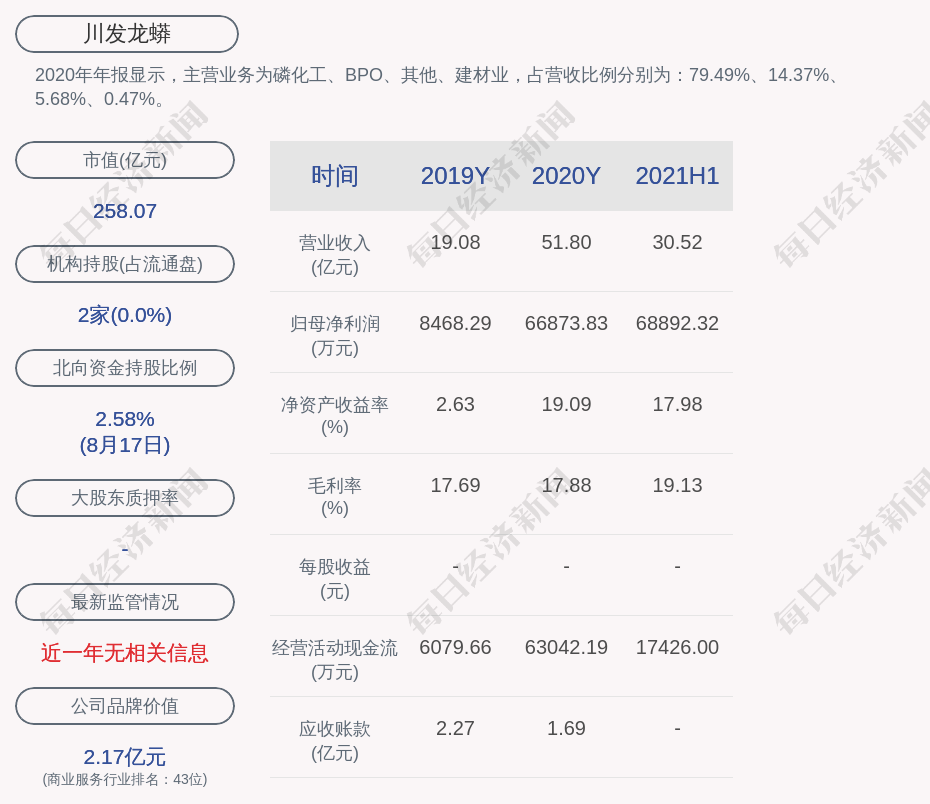Click cash flow cell 17426.00
This screenshot has width=930, height=804.
(x=677, y=647)
